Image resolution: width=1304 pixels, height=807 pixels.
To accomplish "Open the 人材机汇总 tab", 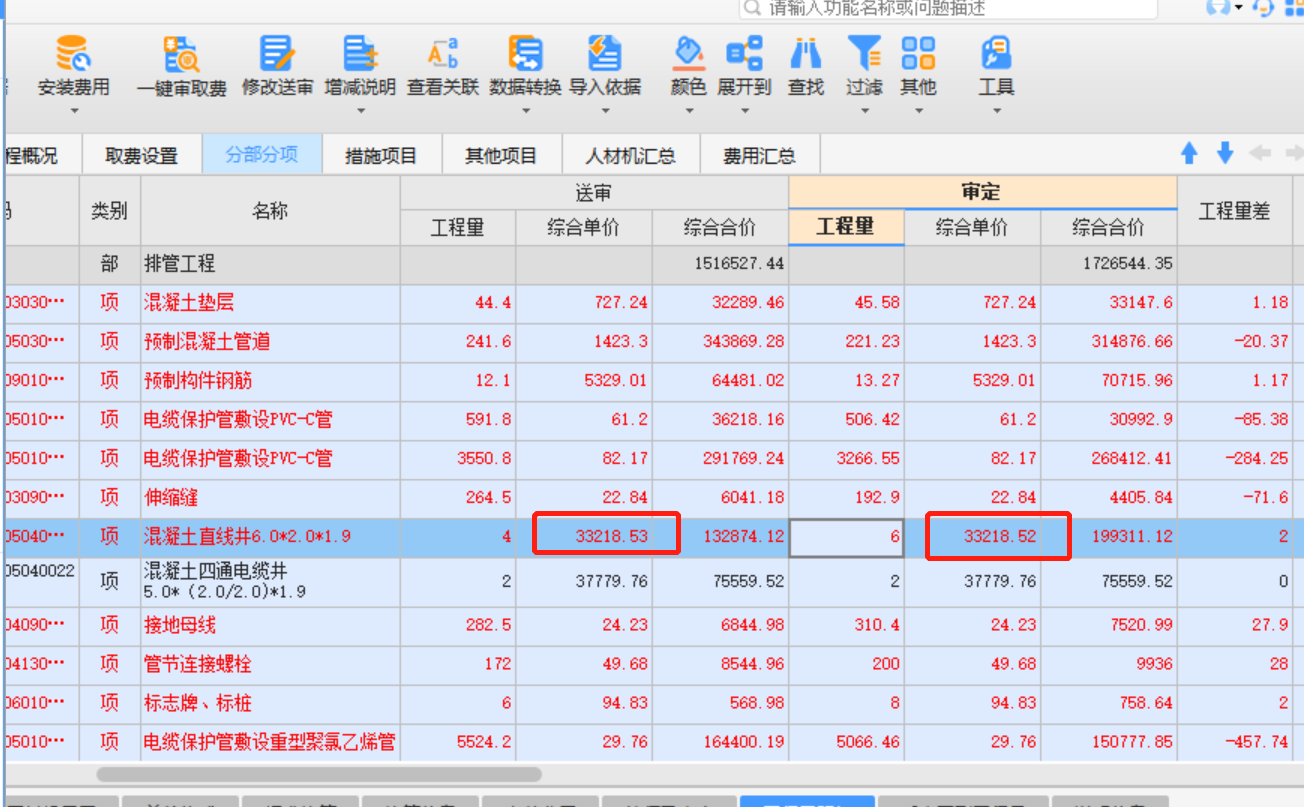I will (x=630, y=155).
